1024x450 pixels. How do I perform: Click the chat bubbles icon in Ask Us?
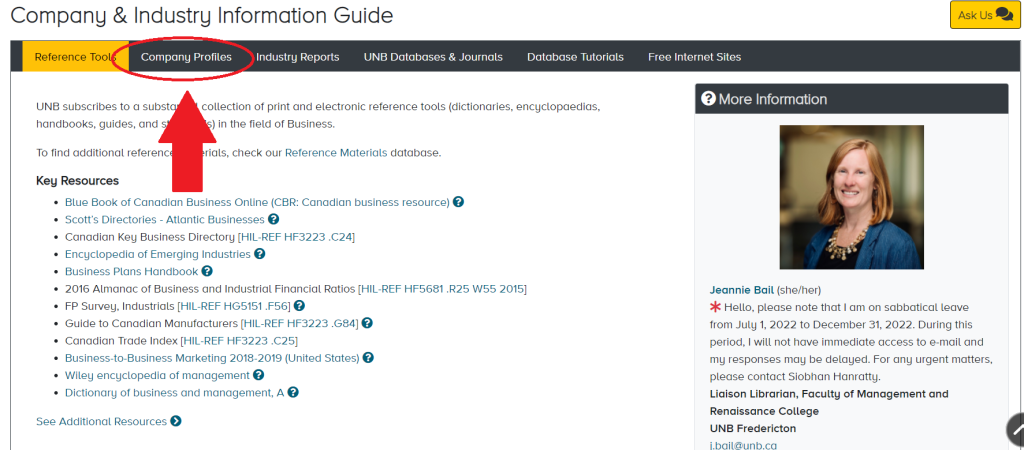(x=1004, y=14)
